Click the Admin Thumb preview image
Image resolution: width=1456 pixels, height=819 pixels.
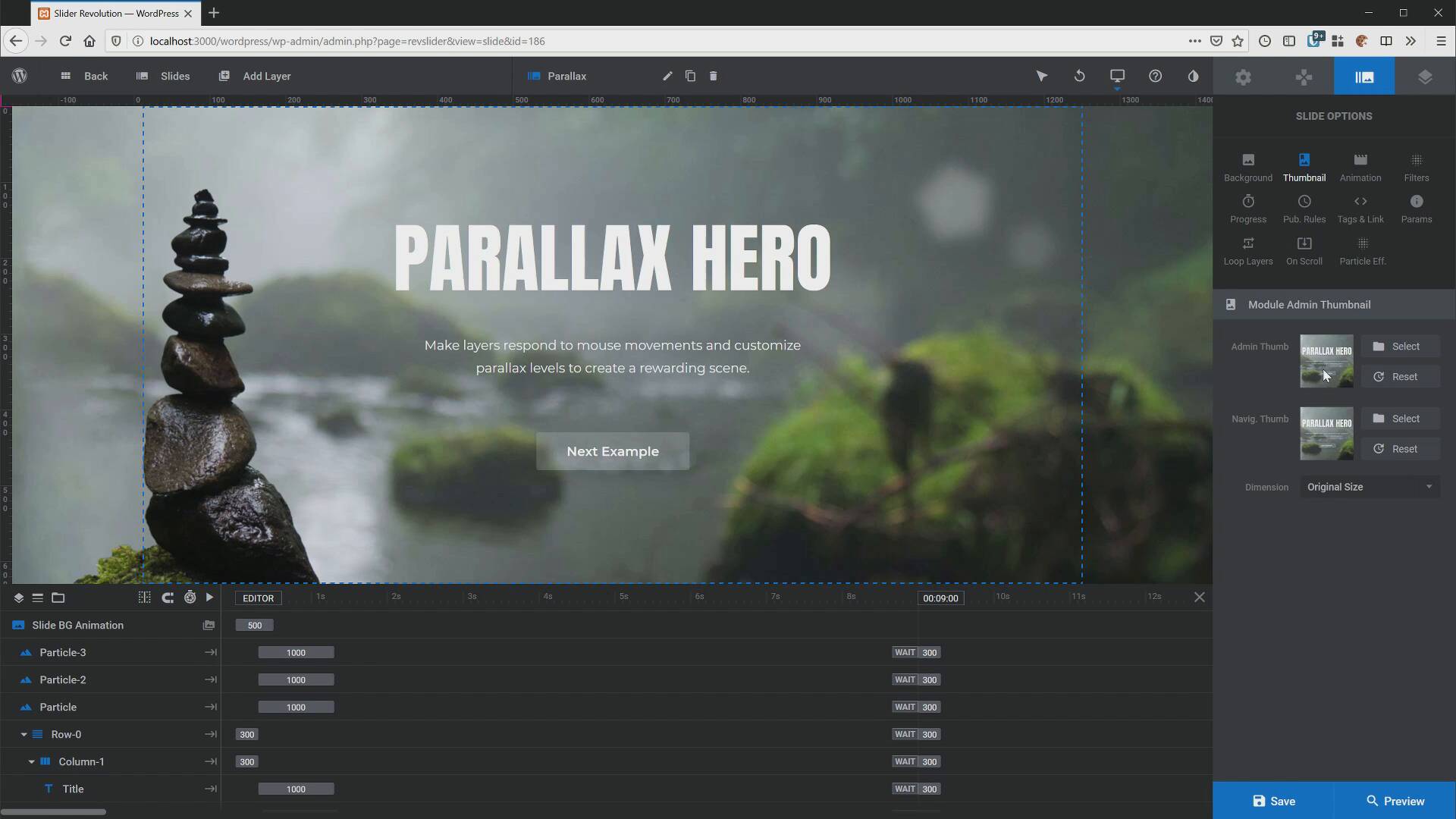[1326, 362]
